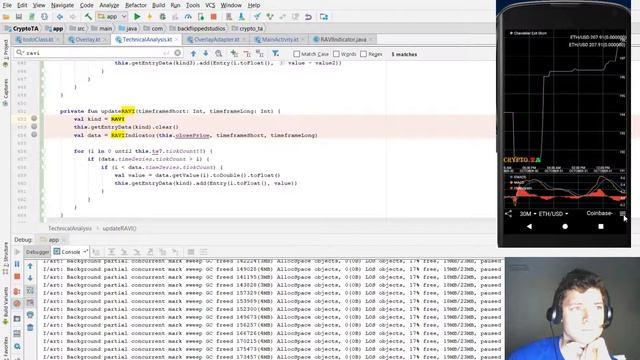The width and height of the screenshot is (640, 360).
Task: Open the ETH/USD pair dropdown on the emulator
Action: coord(553,213)
